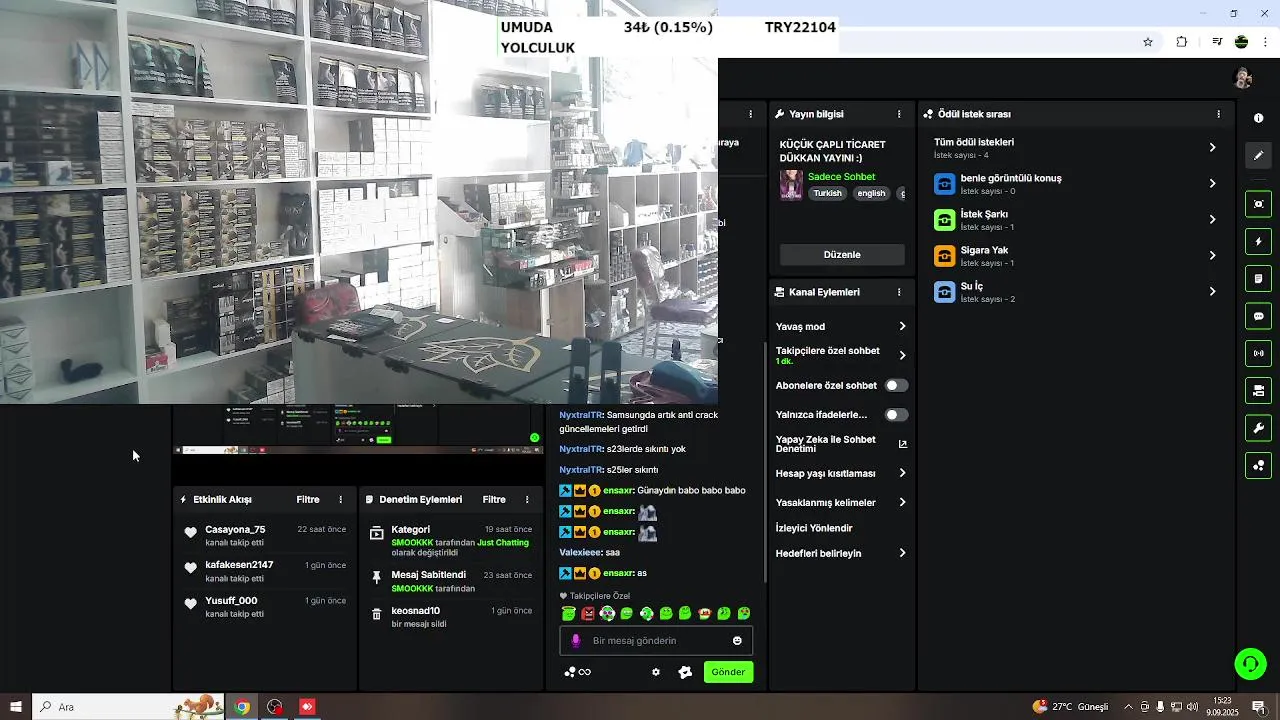
Task: Open Denetim Eylemleri three-dot menu
Action: 527,500
